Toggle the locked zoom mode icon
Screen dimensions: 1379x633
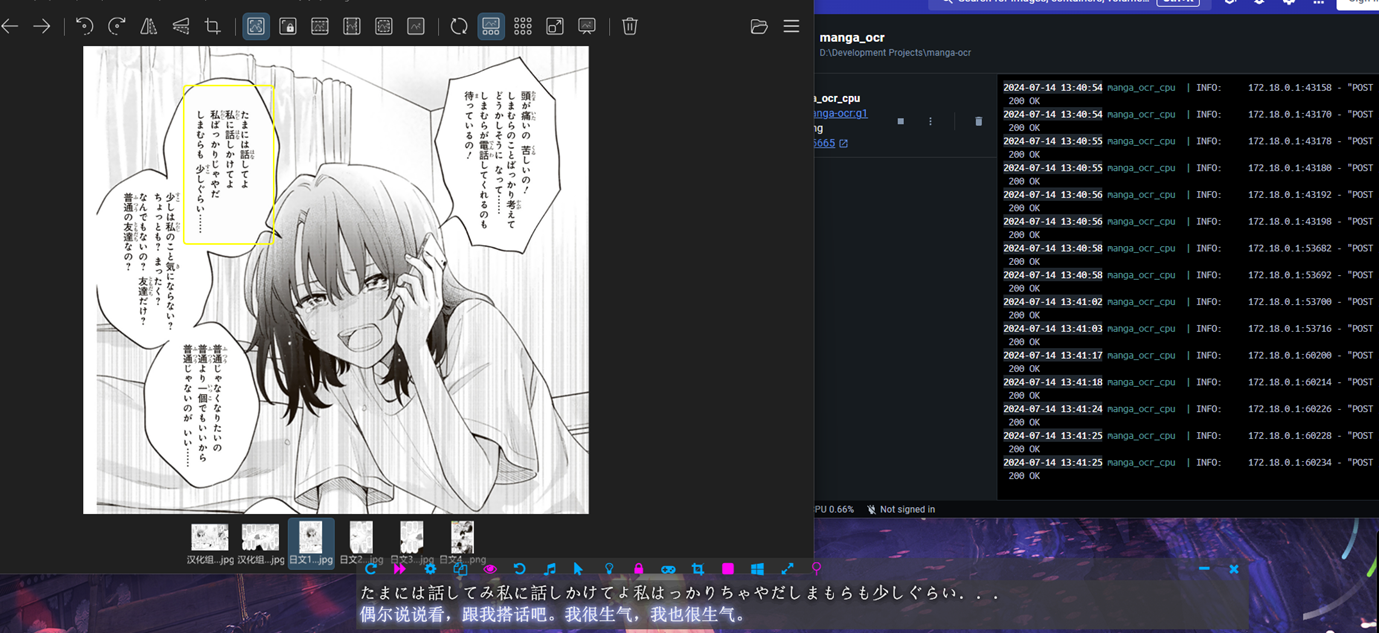tap(288, 26)
